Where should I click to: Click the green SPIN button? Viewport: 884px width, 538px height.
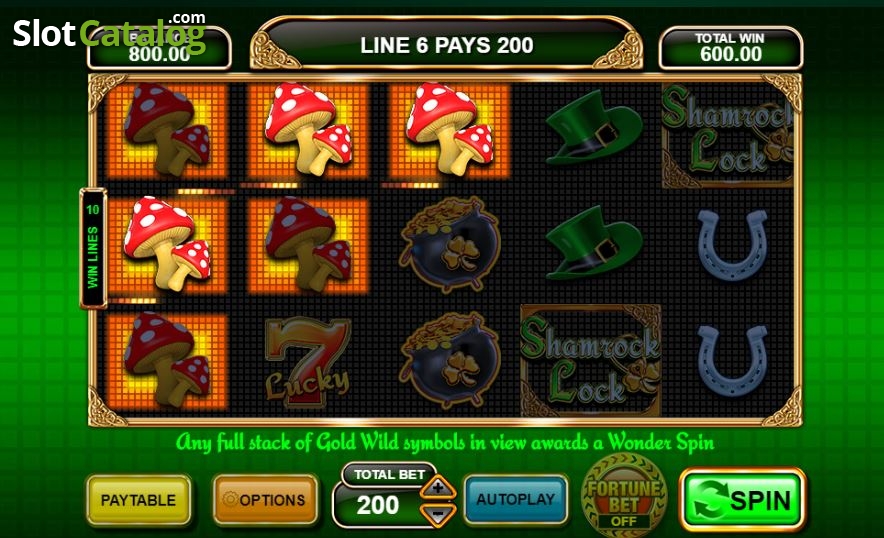click(742, 500)
